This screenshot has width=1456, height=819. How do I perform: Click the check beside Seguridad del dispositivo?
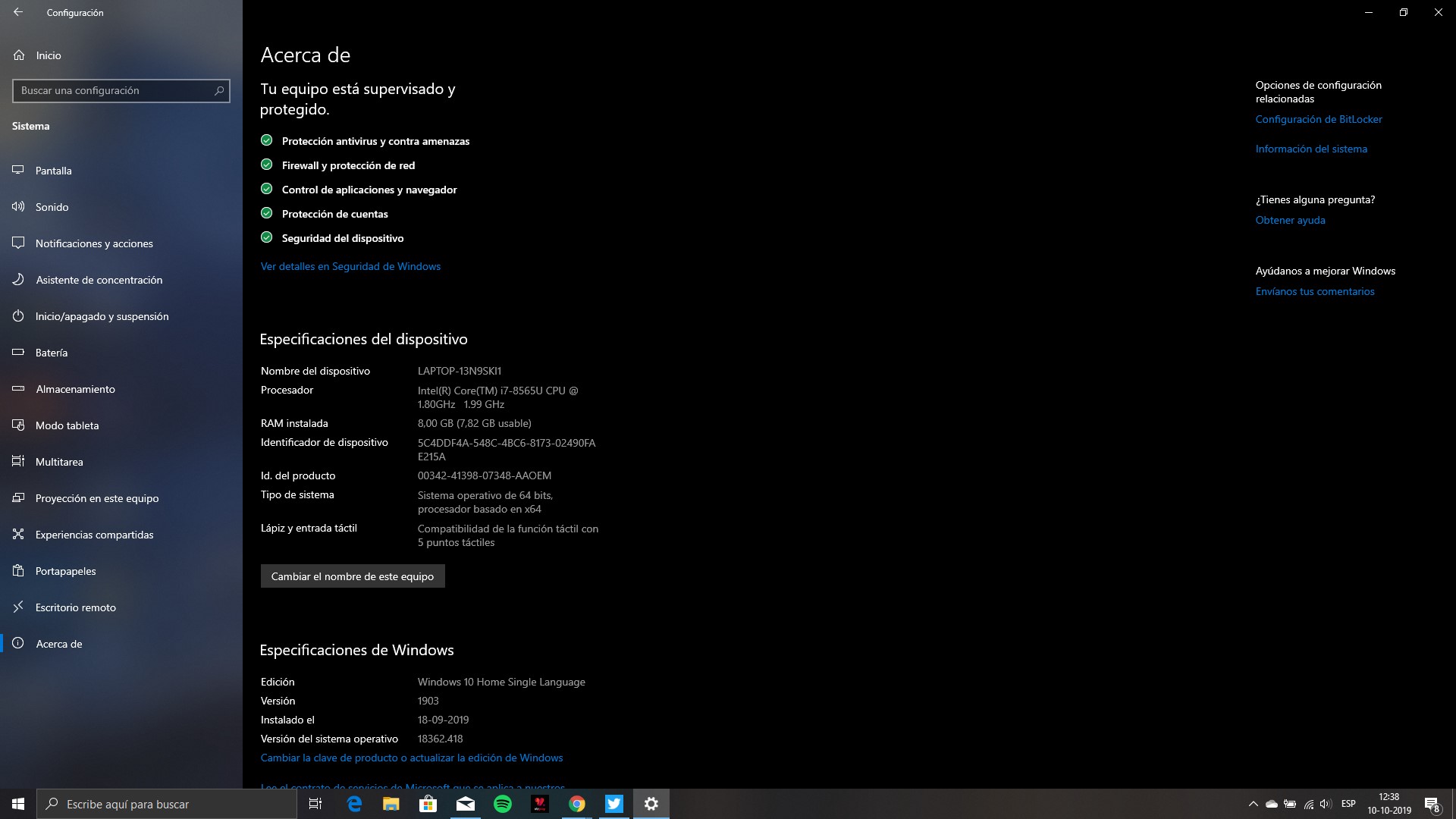(266, 237)
